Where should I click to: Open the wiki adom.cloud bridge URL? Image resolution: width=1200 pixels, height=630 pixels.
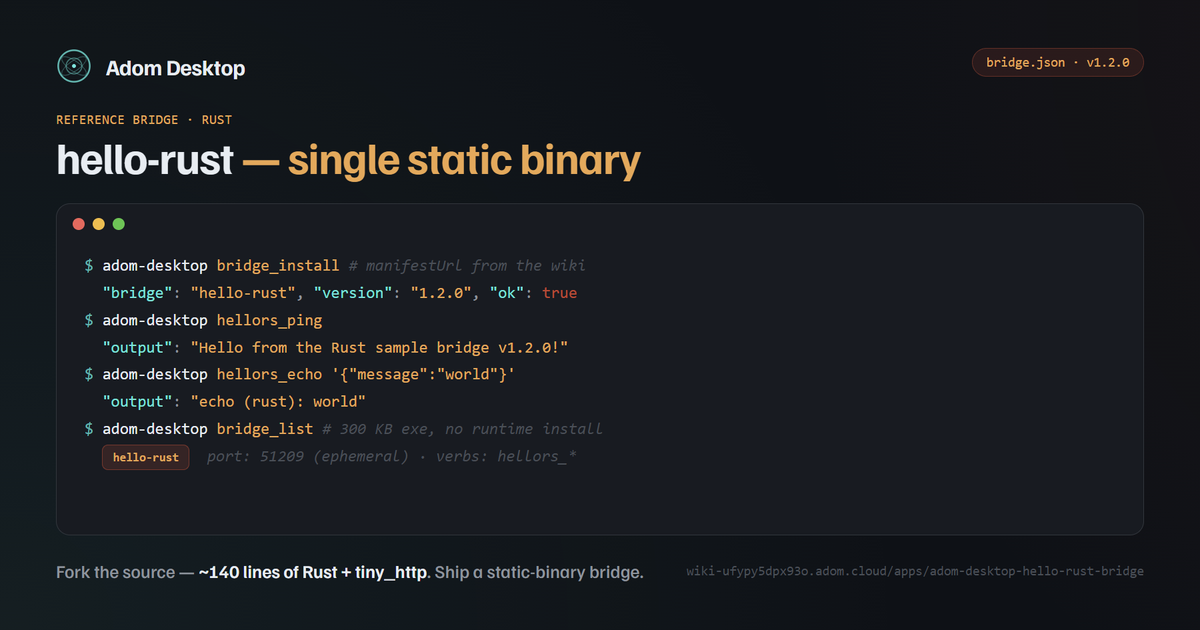[915, 571]
